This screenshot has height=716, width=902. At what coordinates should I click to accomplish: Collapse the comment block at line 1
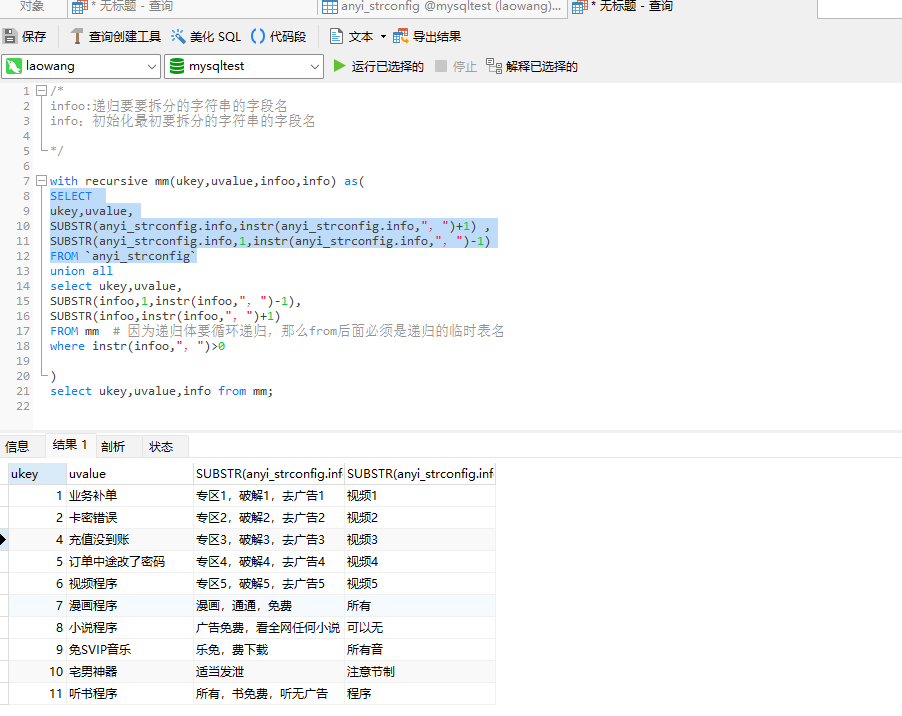pyautogui.click(x=41, y=90)
